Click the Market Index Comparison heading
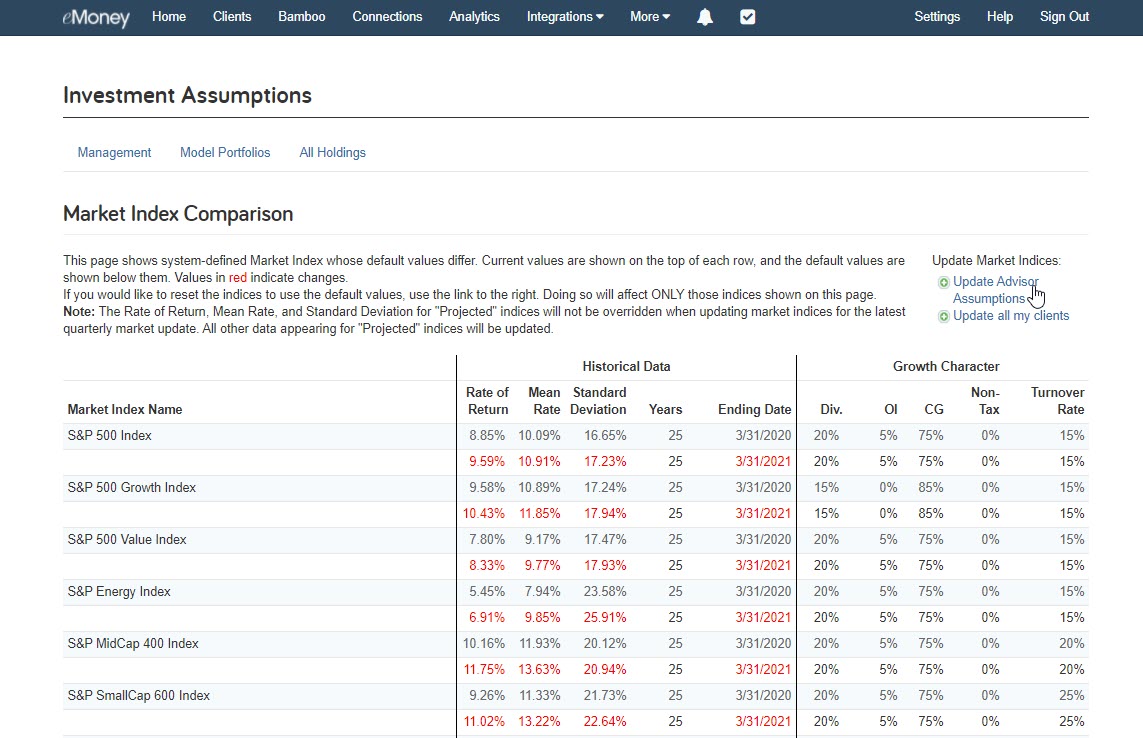Screen dimensions: 1143x738 coord(178,214)
